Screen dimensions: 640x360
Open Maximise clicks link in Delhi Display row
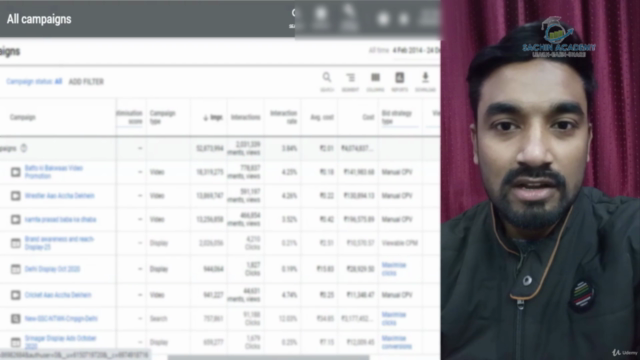tap(394, 269)
